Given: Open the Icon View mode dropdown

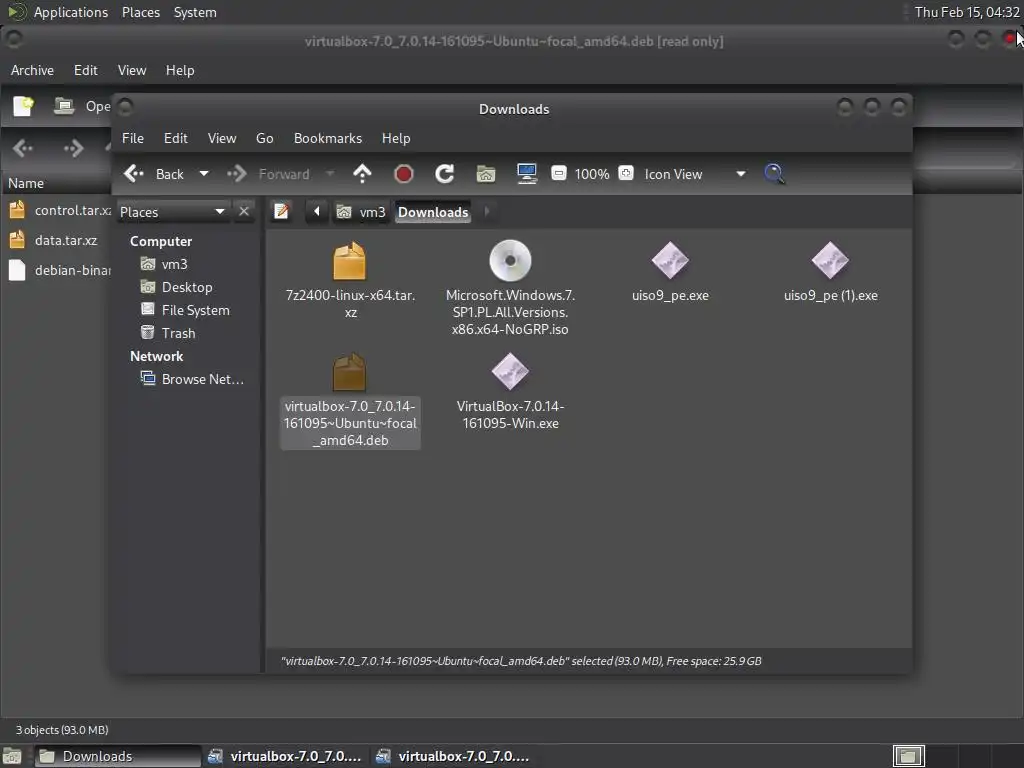Looking at the screenshot, I should (695, 174).
